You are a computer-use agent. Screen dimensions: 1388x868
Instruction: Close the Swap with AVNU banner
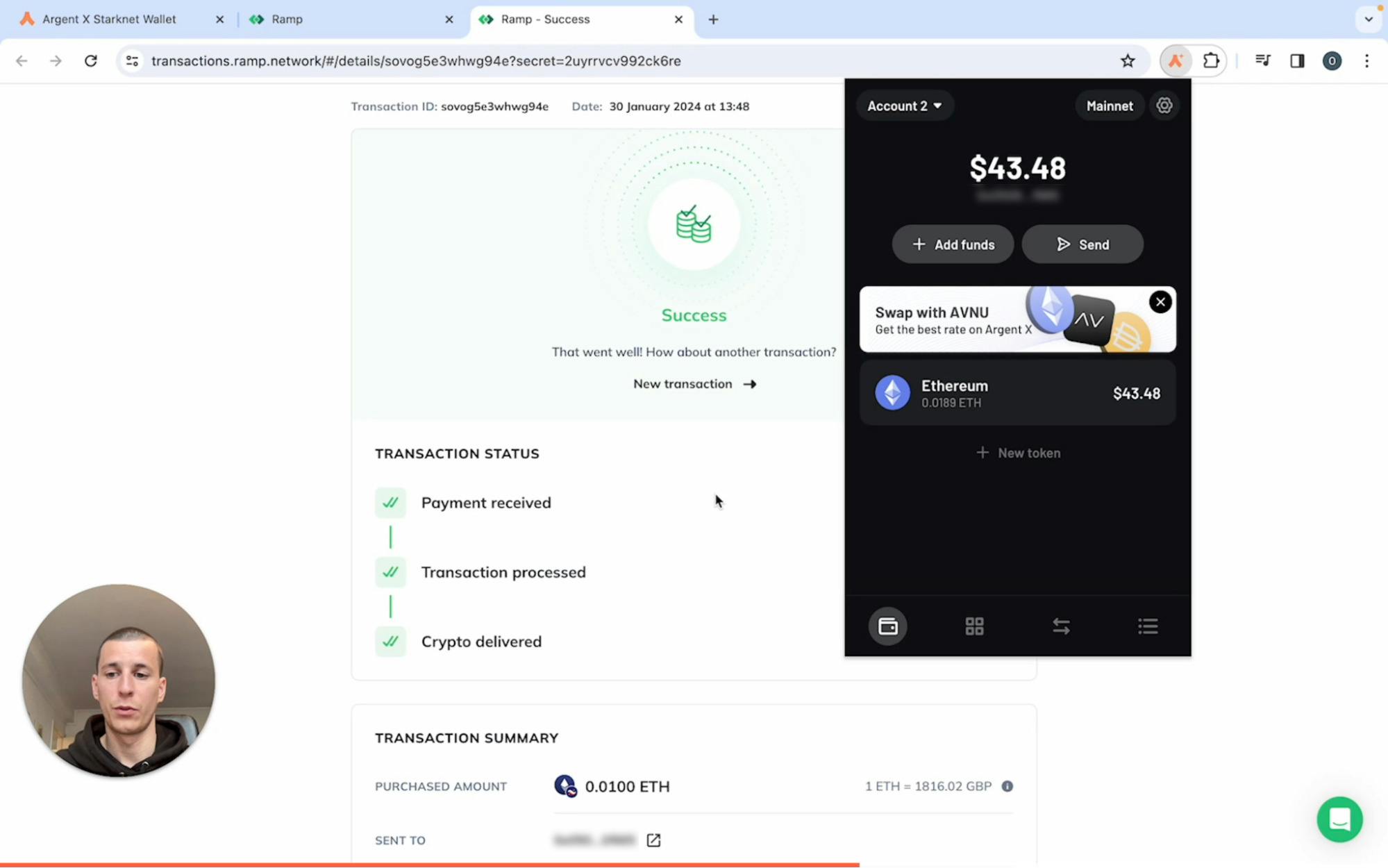[1160, 302]
